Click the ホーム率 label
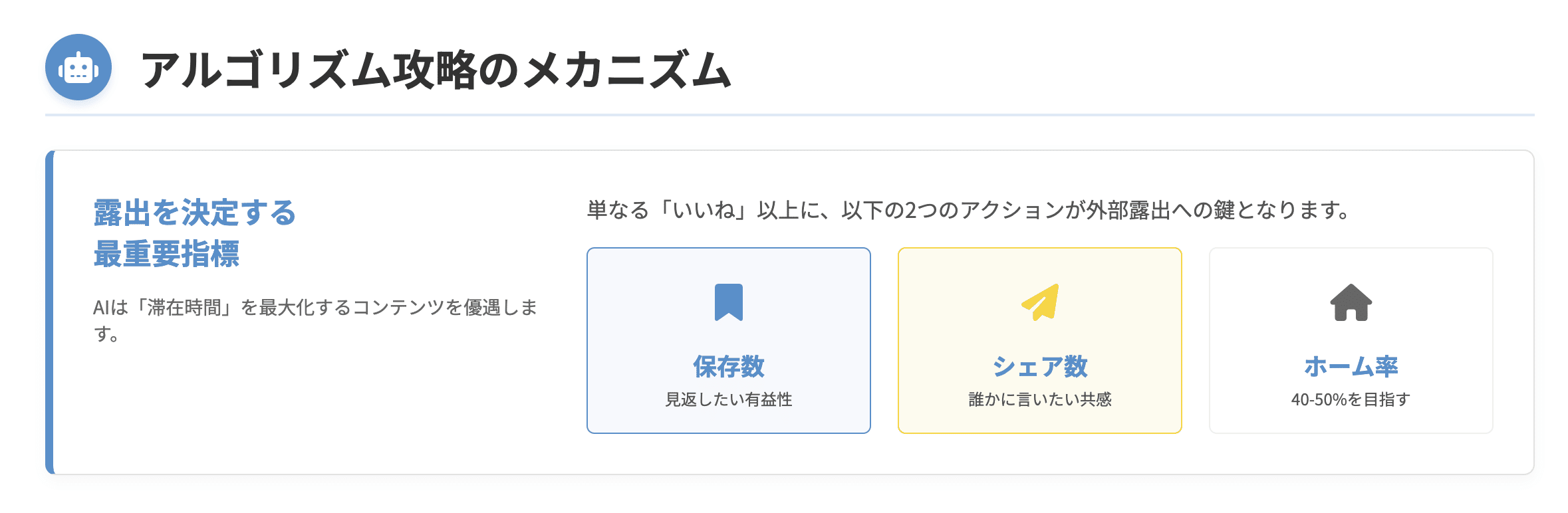Screen dimensions: 1568x513 tap(1351, 366)
